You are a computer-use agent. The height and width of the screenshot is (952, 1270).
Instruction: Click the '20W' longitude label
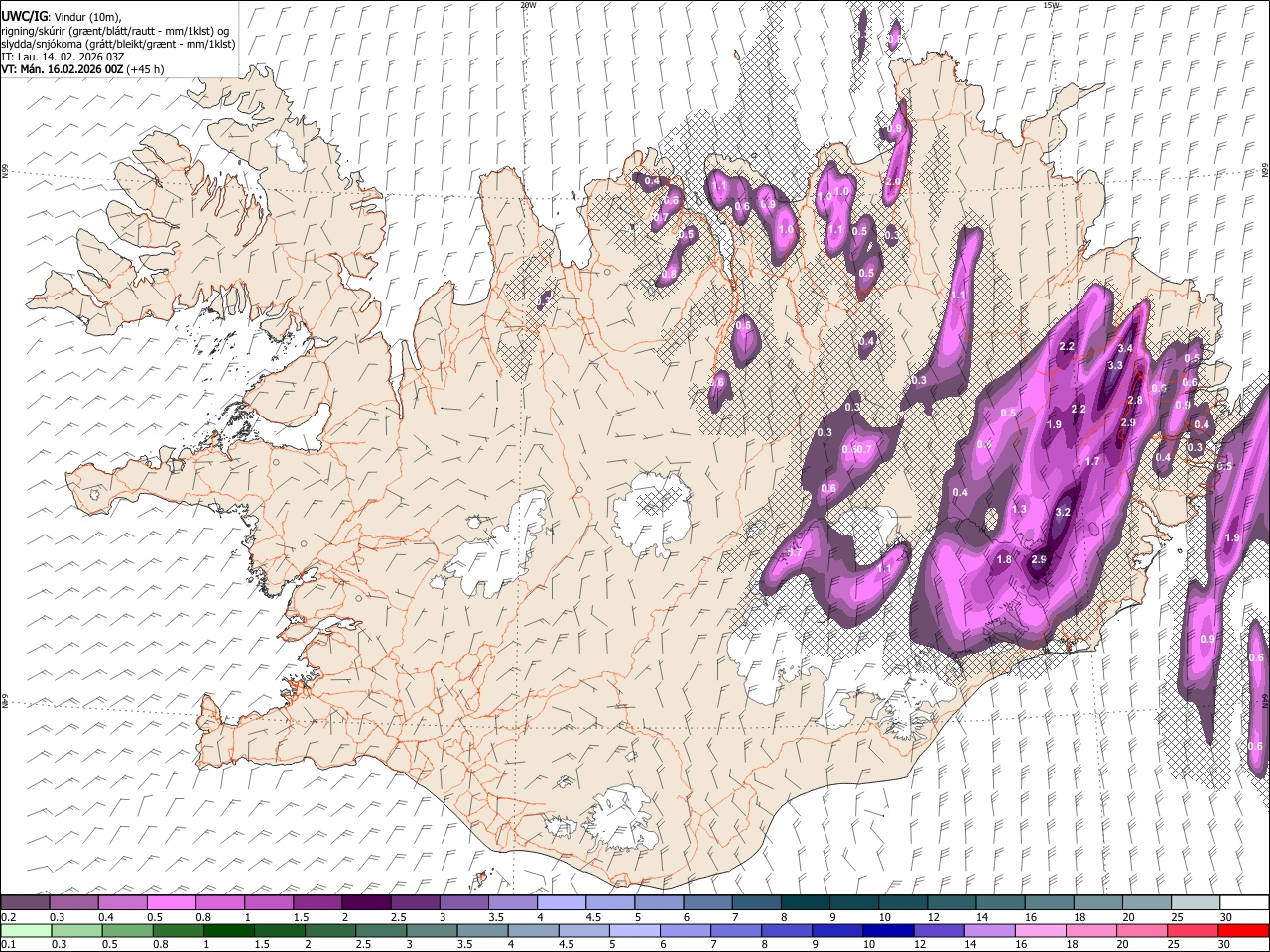528,5
